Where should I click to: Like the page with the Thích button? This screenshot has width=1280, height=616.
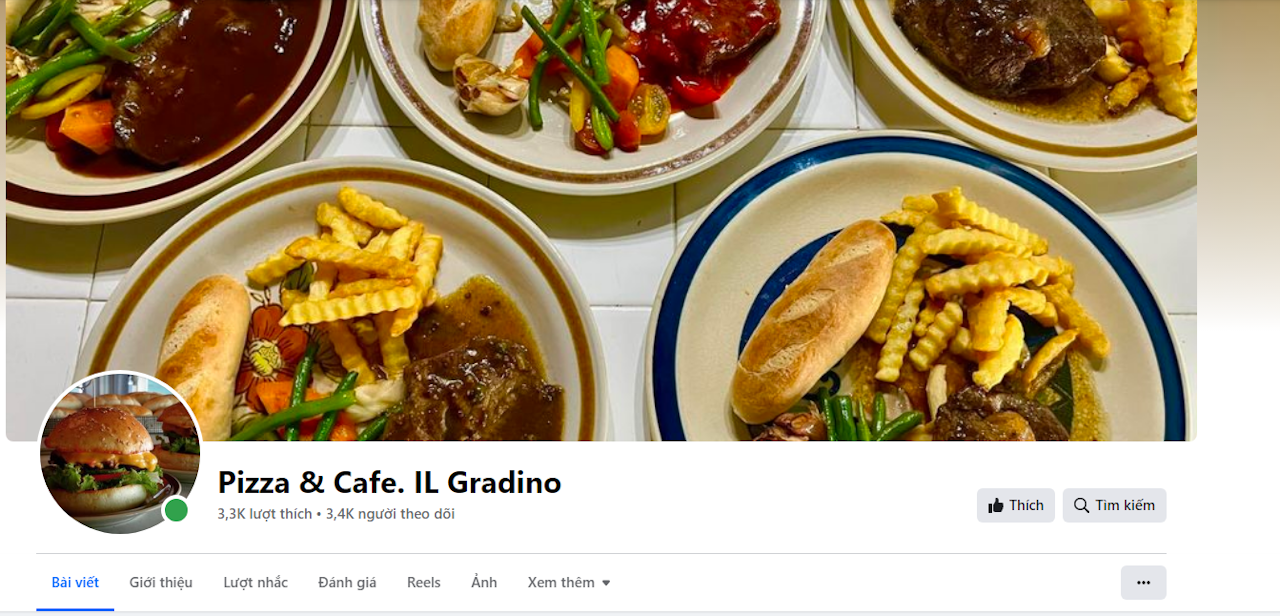[x=1016, y=506]
